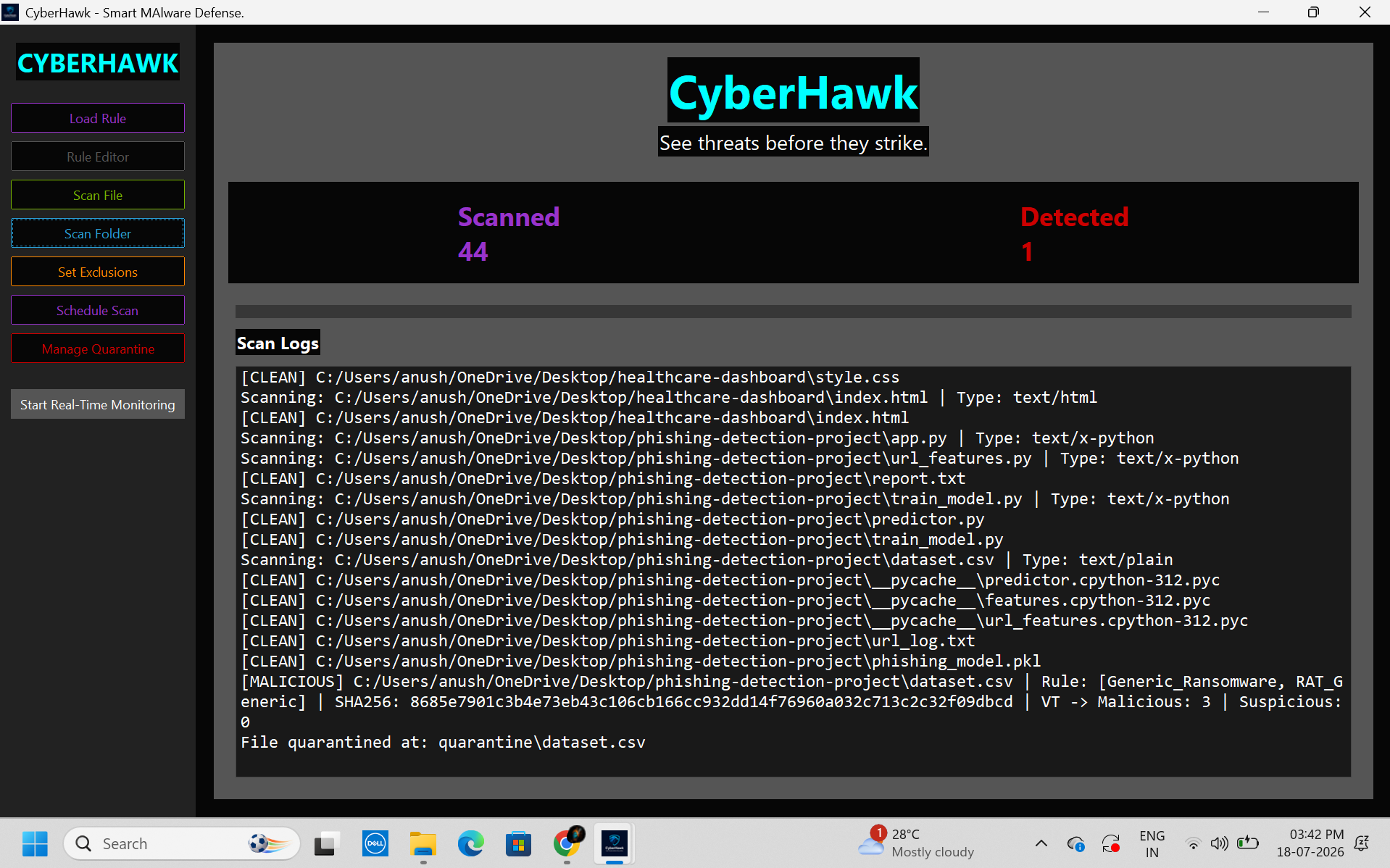
Task: Show hidden icons chevron in tray
Action: tap(1041, 843)
